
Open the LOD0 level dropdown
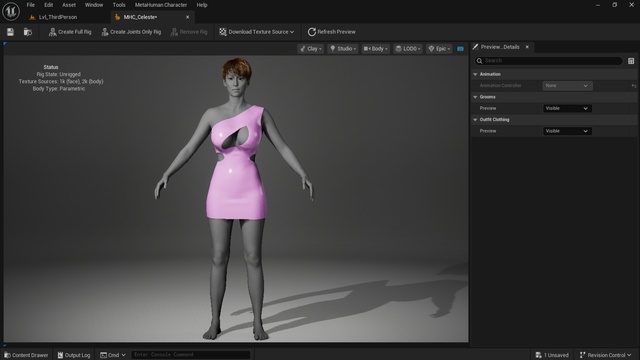point(408,49)
